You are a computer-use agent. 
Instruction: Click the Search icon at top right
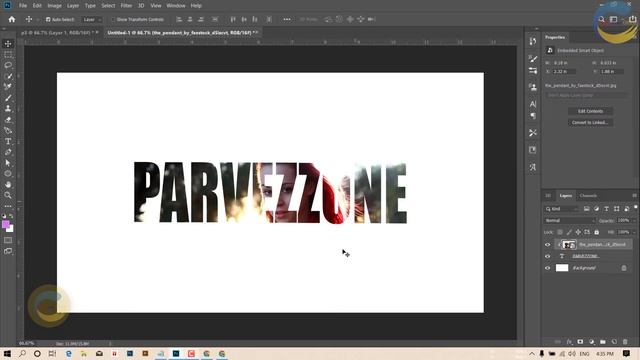(601, 19)
